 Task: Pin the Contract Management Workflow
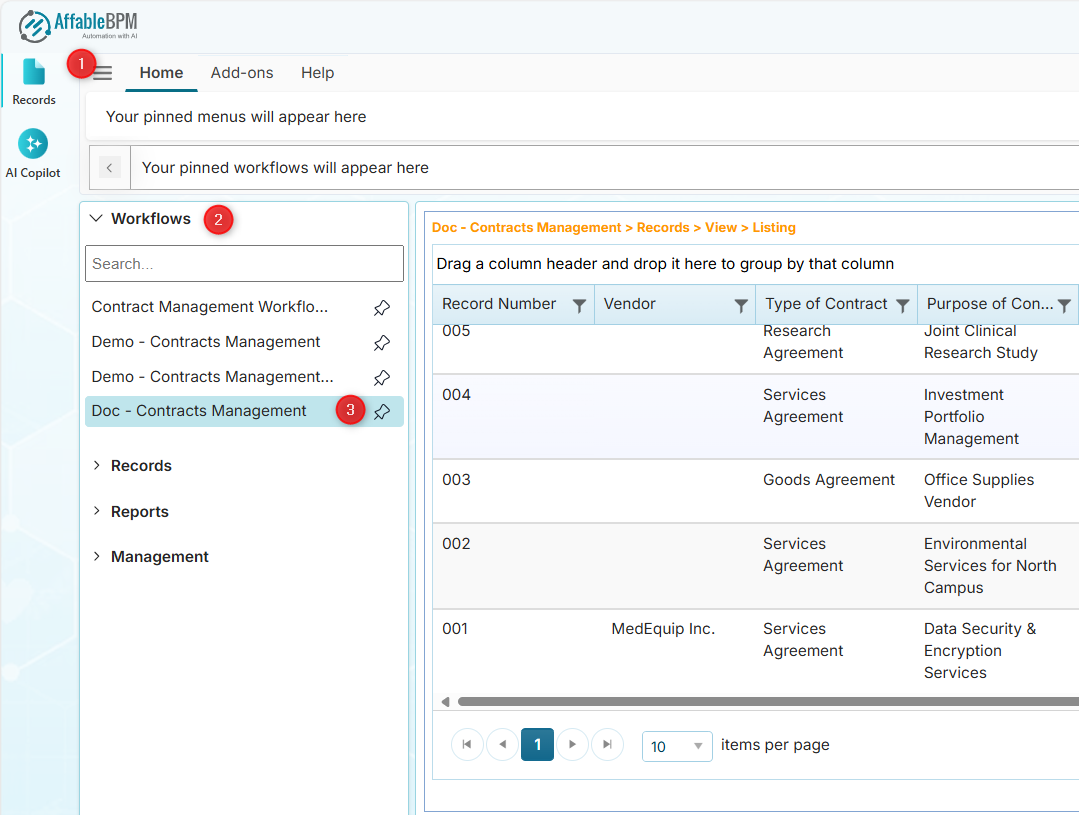tap(381, 307)
